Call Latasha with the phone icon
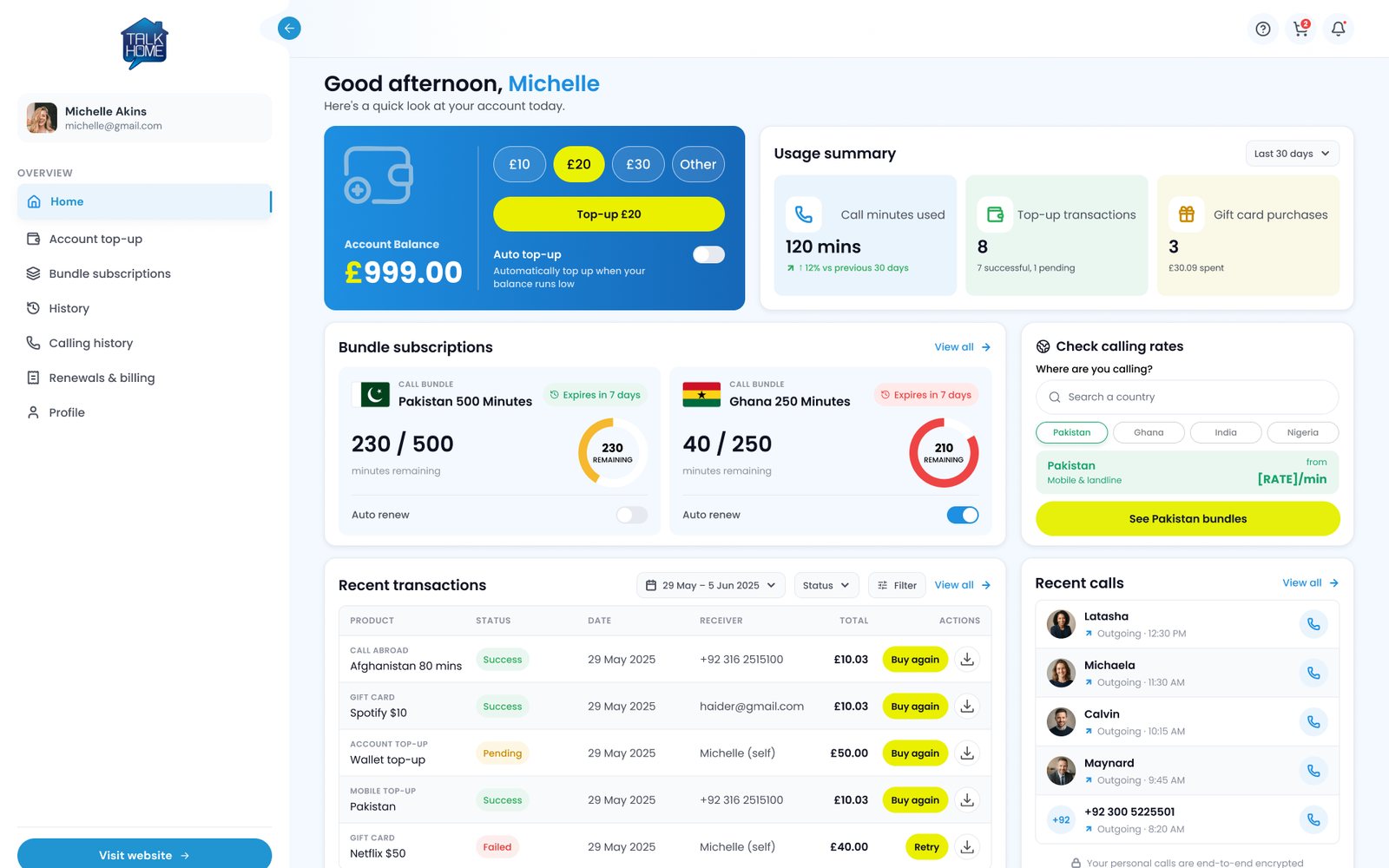This screenshot has width=1389, height=868. tap(1313, 624)
